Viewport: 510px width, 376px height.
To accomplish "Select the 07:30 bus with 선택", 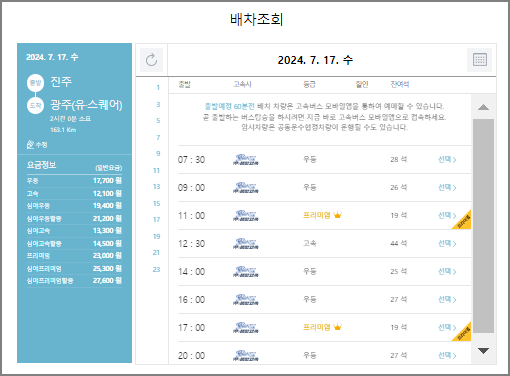I will [447, 160].
